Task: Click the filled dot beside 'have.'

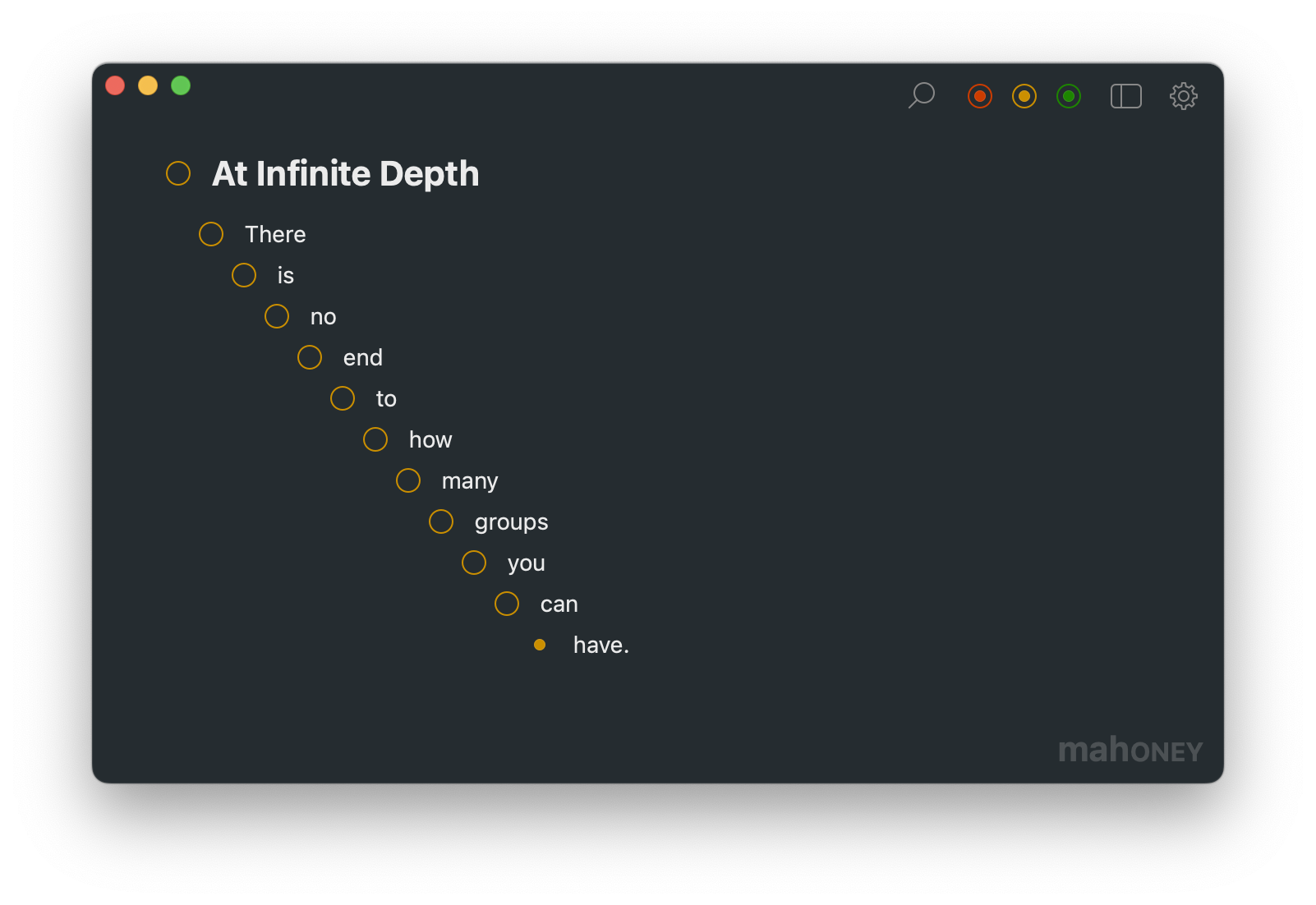Action: coord(540,645)
